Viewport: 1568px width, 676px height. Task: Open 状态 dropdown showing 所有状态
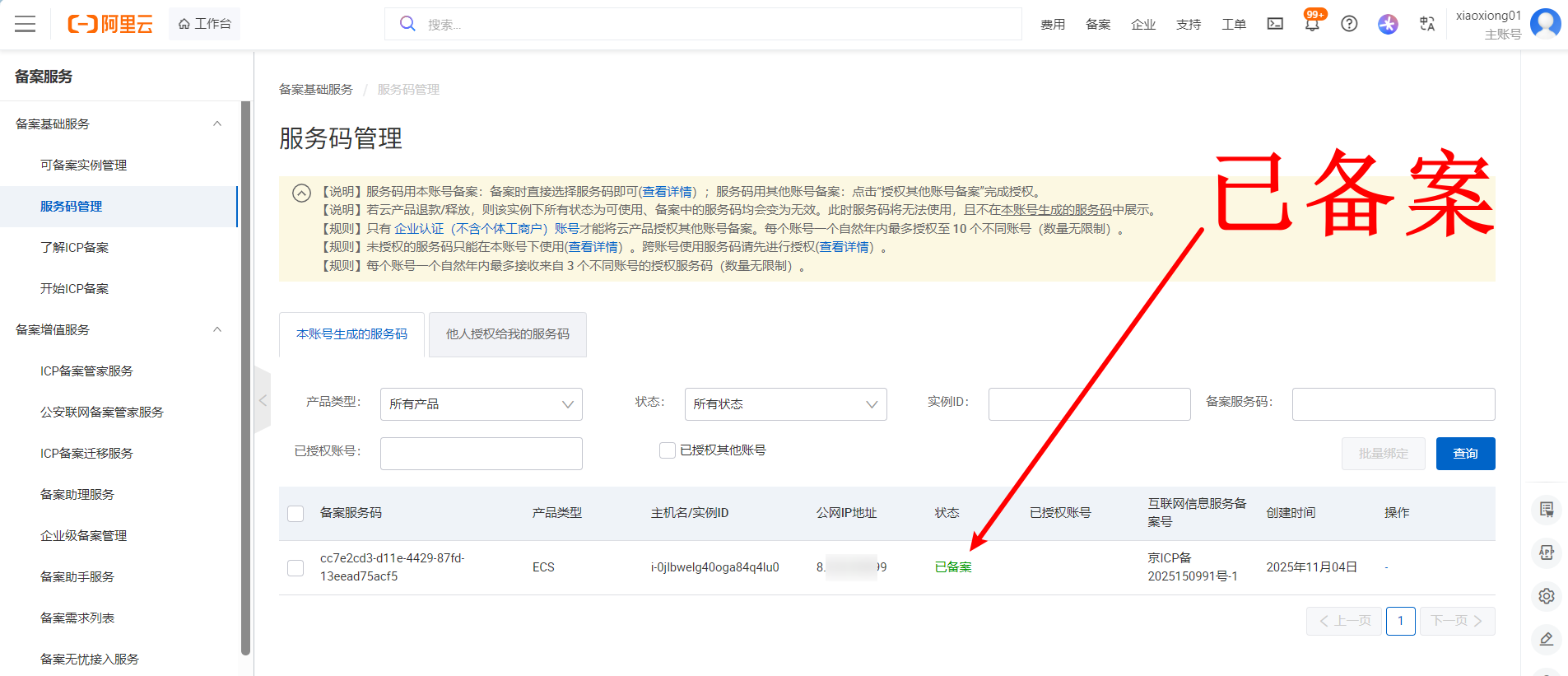785,404
